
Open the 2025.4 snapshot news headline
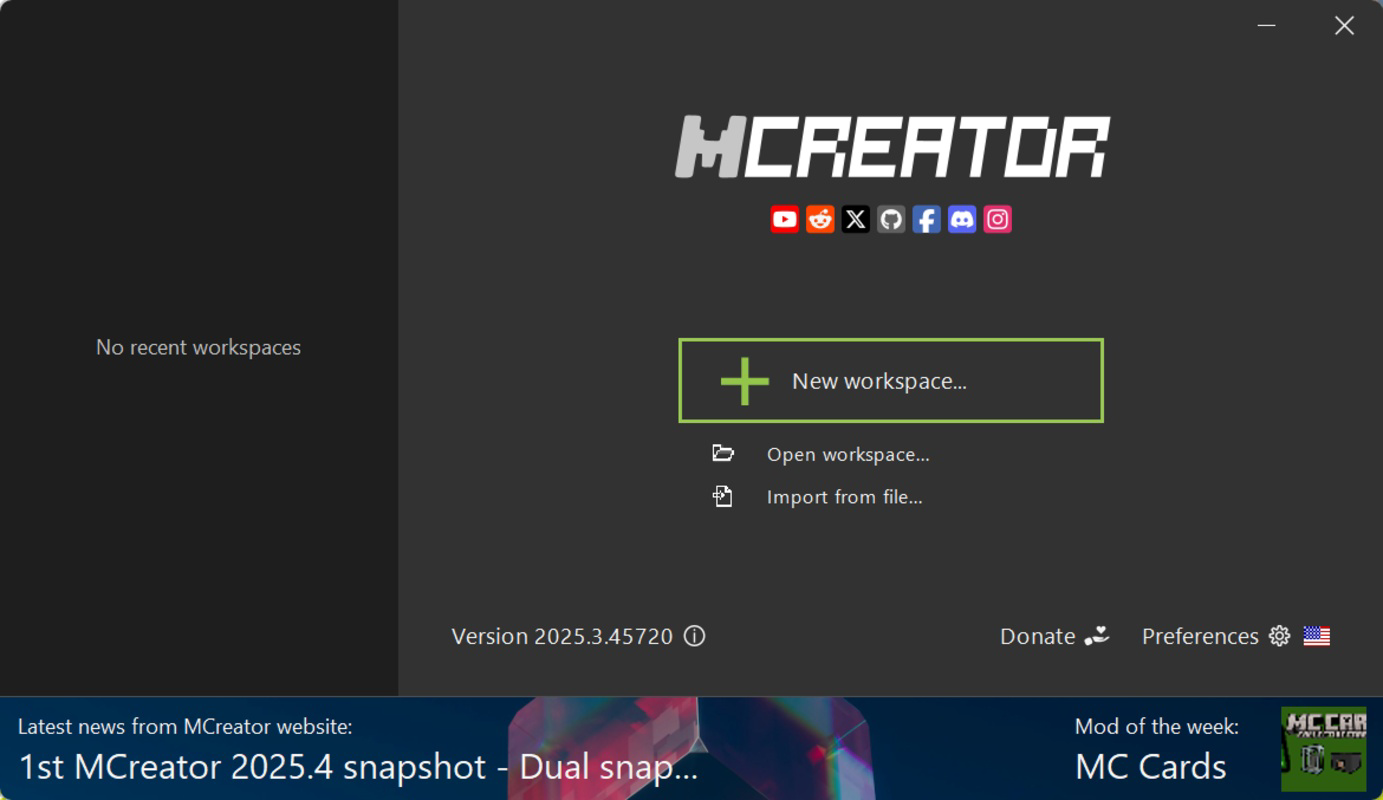pos(358,767)
